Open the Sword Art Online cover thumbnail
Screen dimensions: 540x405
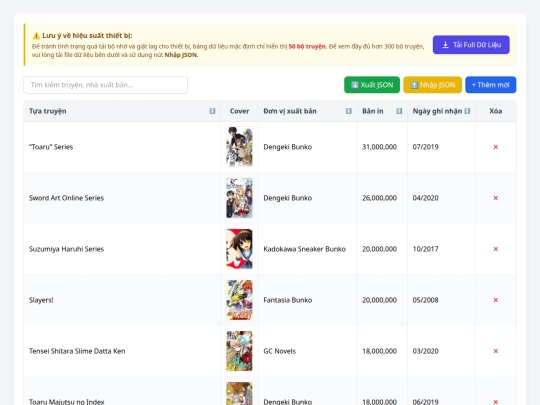[239, 198]
